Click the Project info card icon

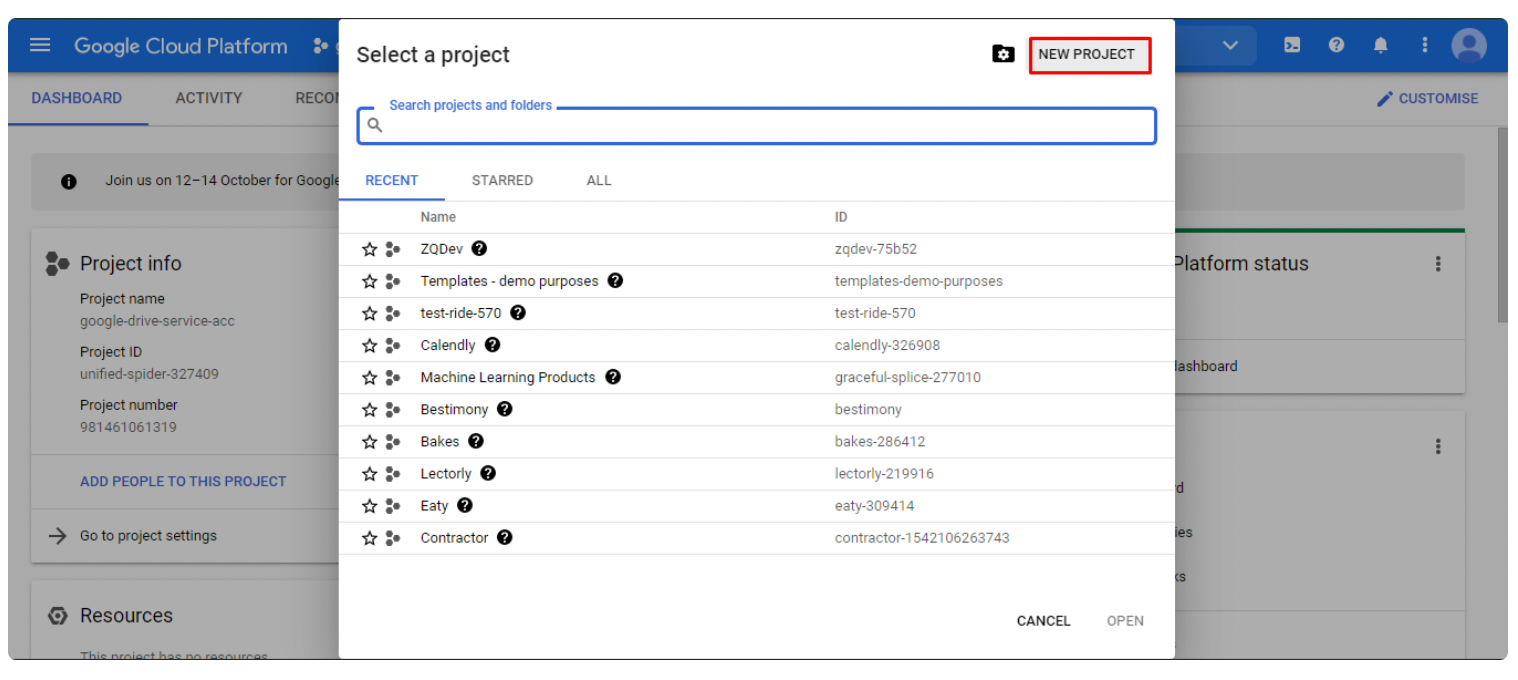(57, 263)
